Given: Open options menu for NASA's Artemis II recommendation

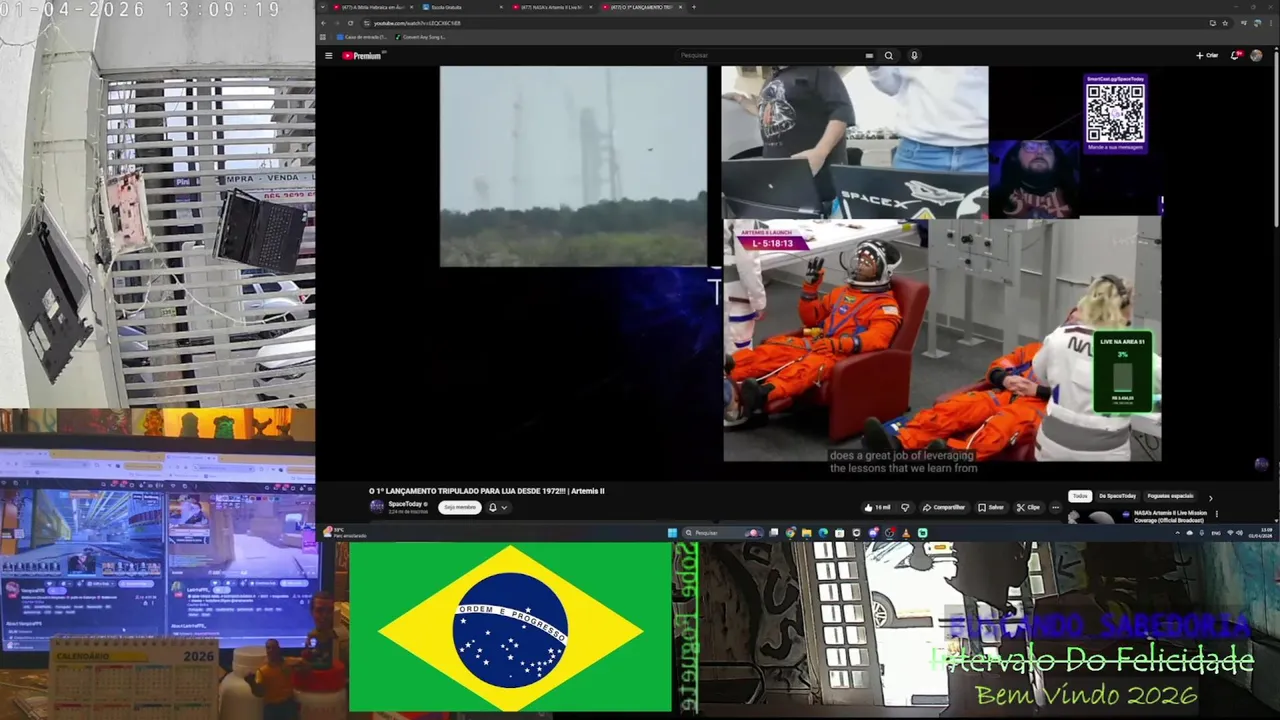Looking at the screenshot, I should point(1217,514).
